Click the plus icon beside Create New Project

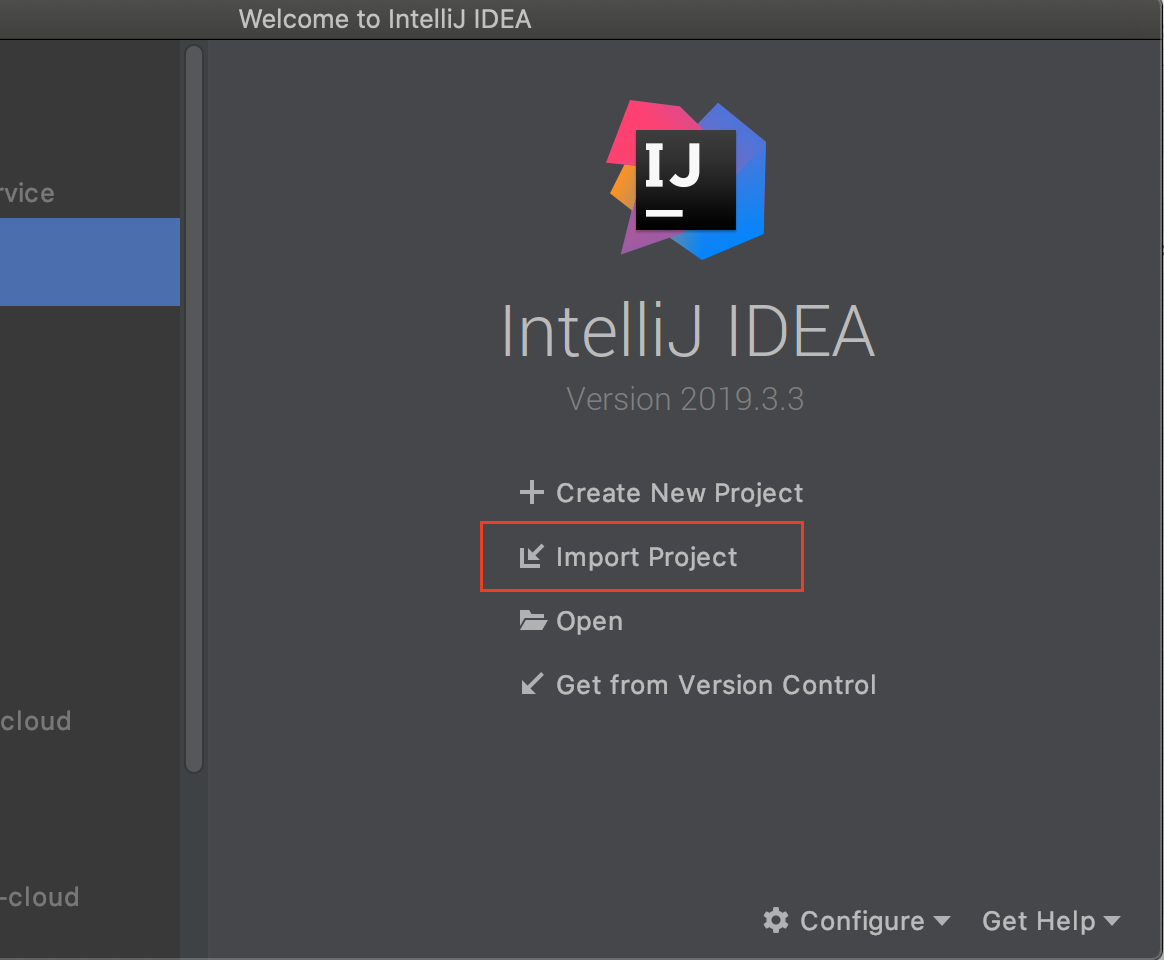point(531,493)
